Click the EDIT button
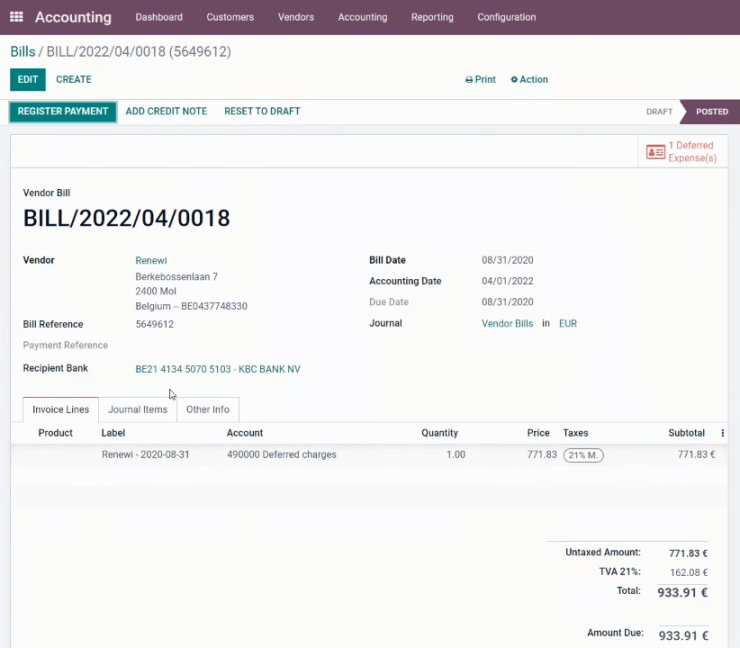Screen dimensions: 740x648 click(x=28, y=79)
